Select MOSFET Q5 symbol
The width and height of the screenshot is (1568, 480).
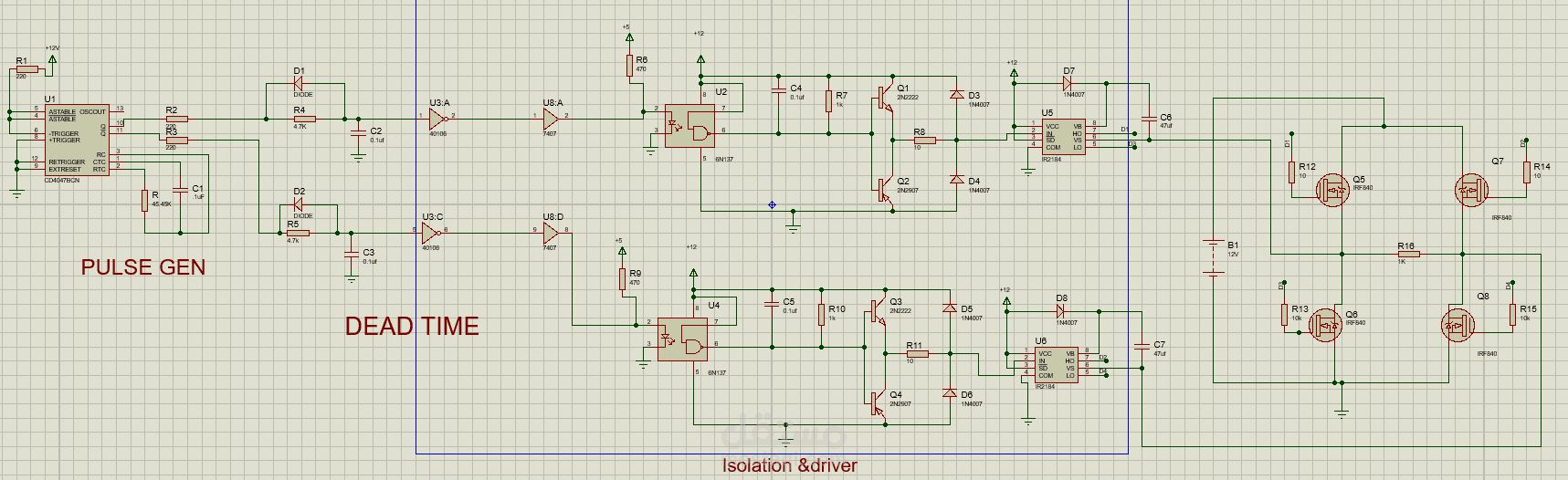point(1333,190)
